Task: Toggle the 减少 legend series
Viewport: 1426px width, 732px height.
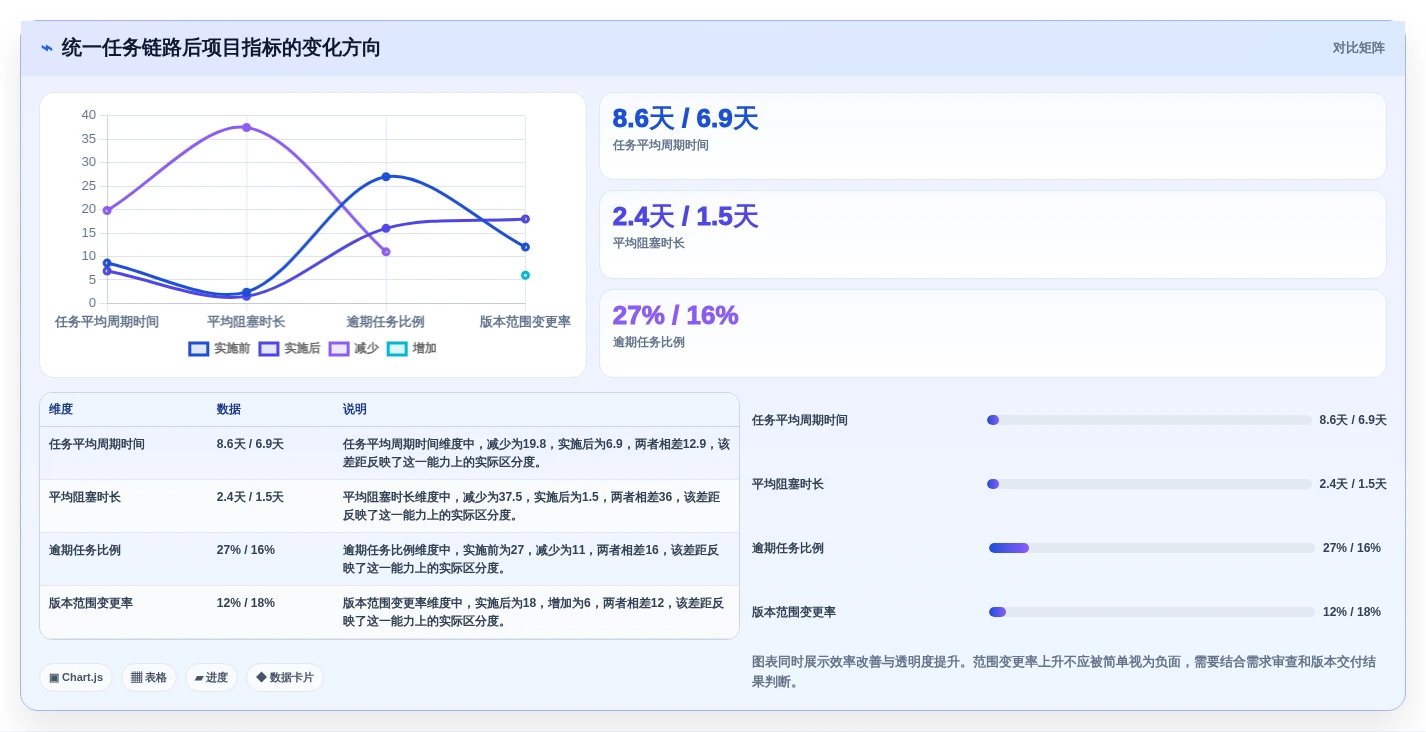Action: click(354, 349)
